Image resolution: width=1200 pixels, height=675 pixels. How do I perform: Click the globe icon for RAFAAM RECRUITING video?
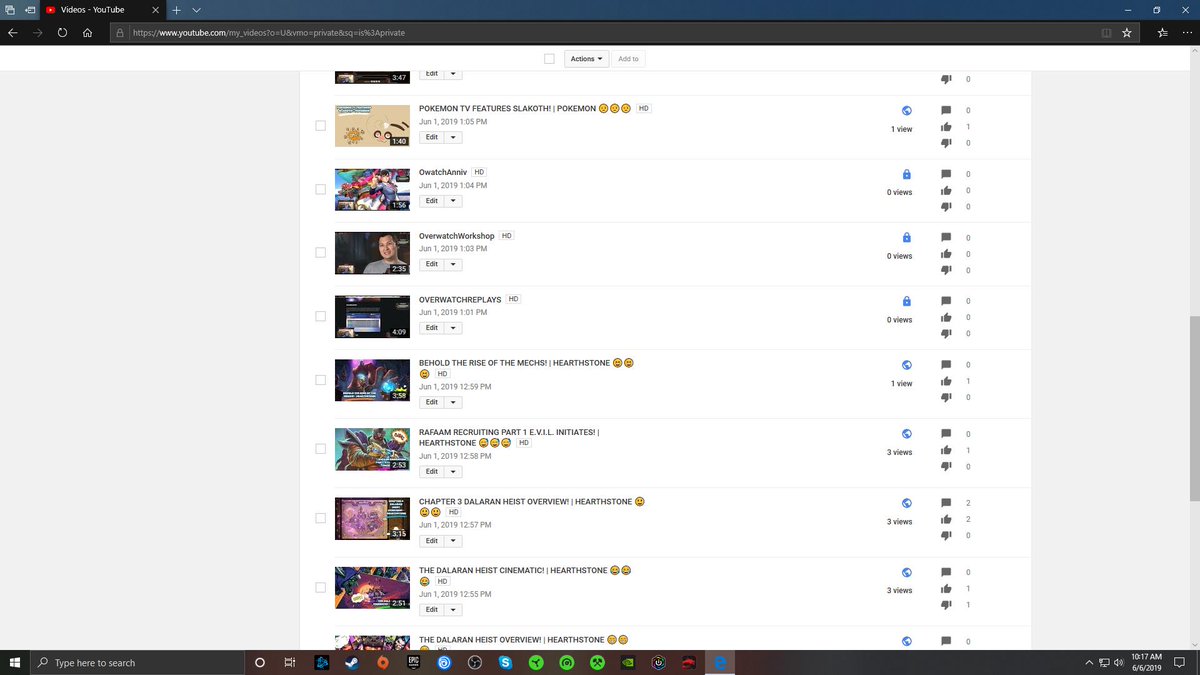(906, 434)
